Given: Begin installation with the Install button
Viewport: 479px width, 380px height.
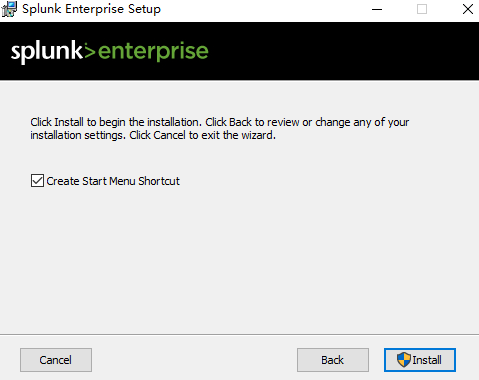Looking at the screenshot, I should (420, 360).
